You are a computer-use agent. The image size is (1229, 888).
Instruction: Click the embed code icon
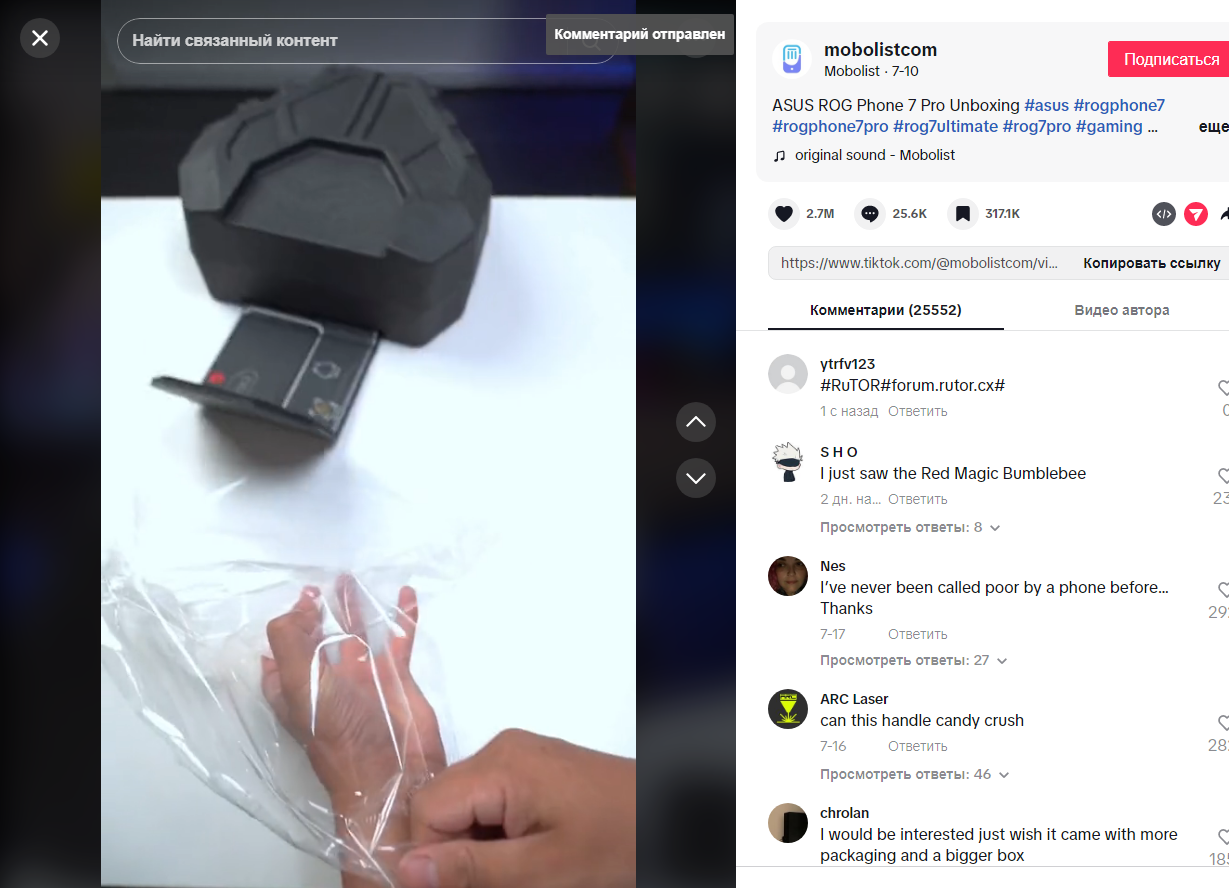(x=1163, y=214)
